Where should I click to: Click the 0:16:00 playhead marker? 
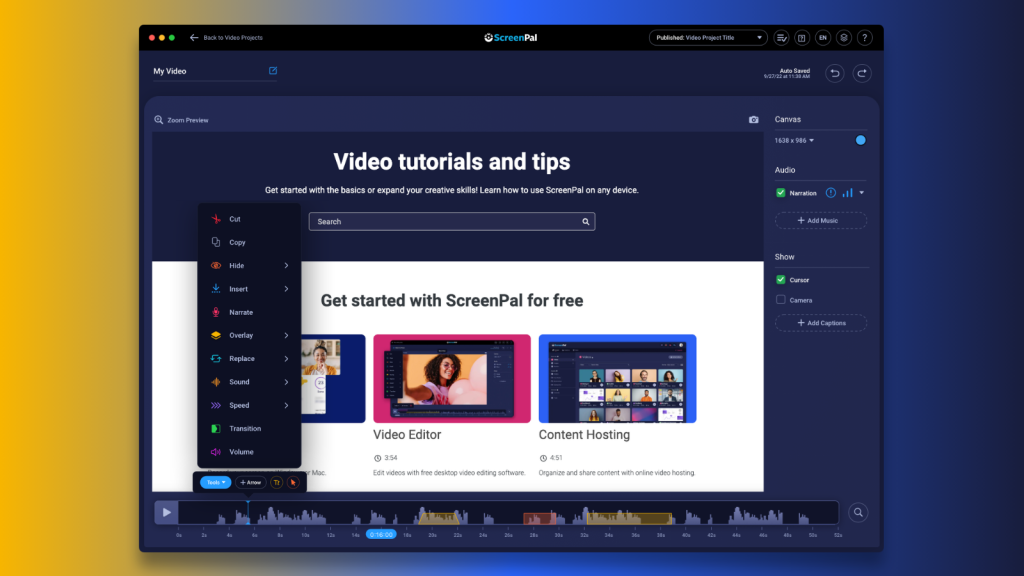coord(381,535)
